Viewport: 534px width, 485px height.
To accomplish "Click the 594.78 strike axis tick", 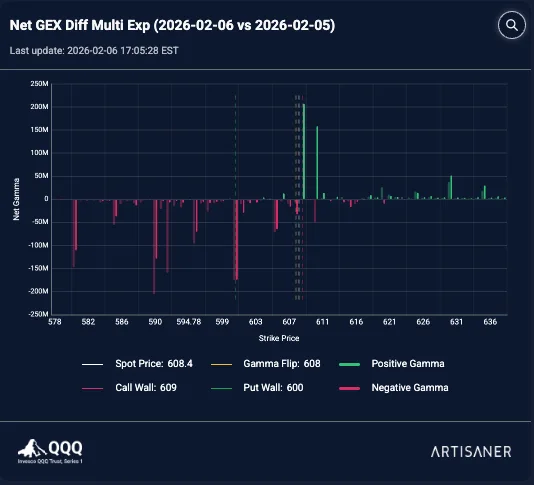I will 189,322.
